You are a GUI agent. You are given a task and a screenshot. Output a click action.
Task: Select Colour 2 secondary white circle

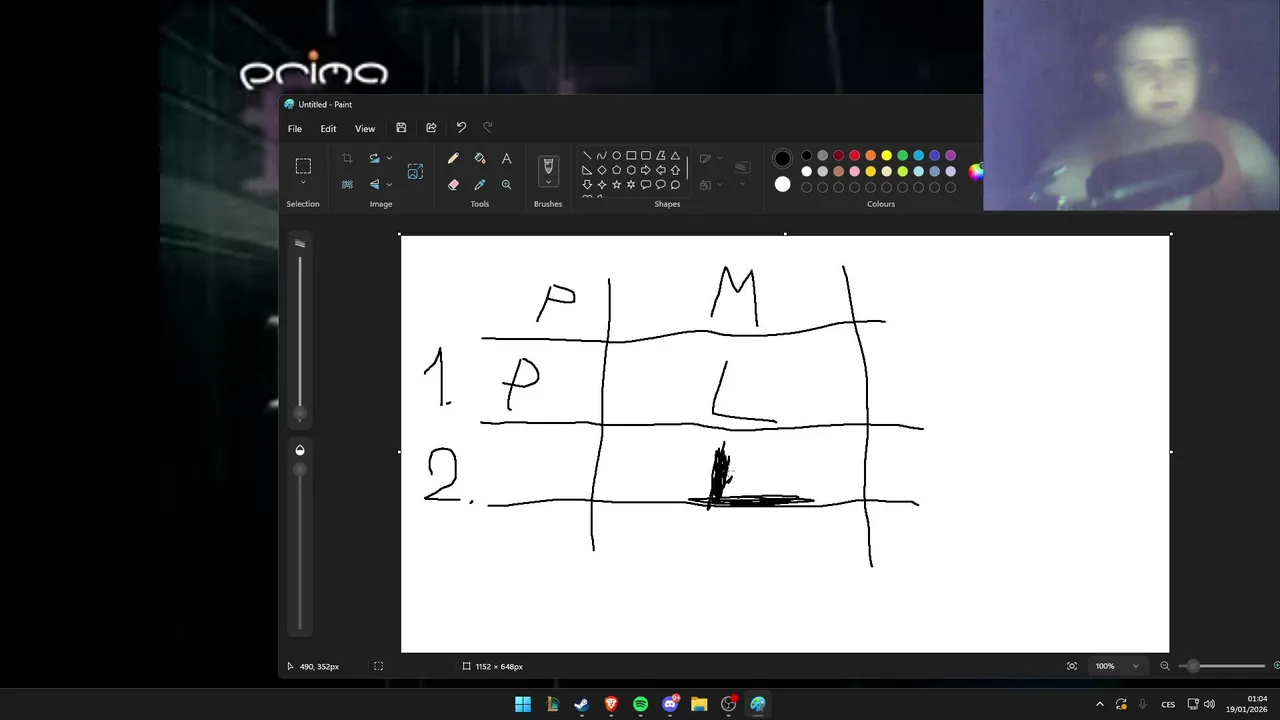(x=782, y=184)
